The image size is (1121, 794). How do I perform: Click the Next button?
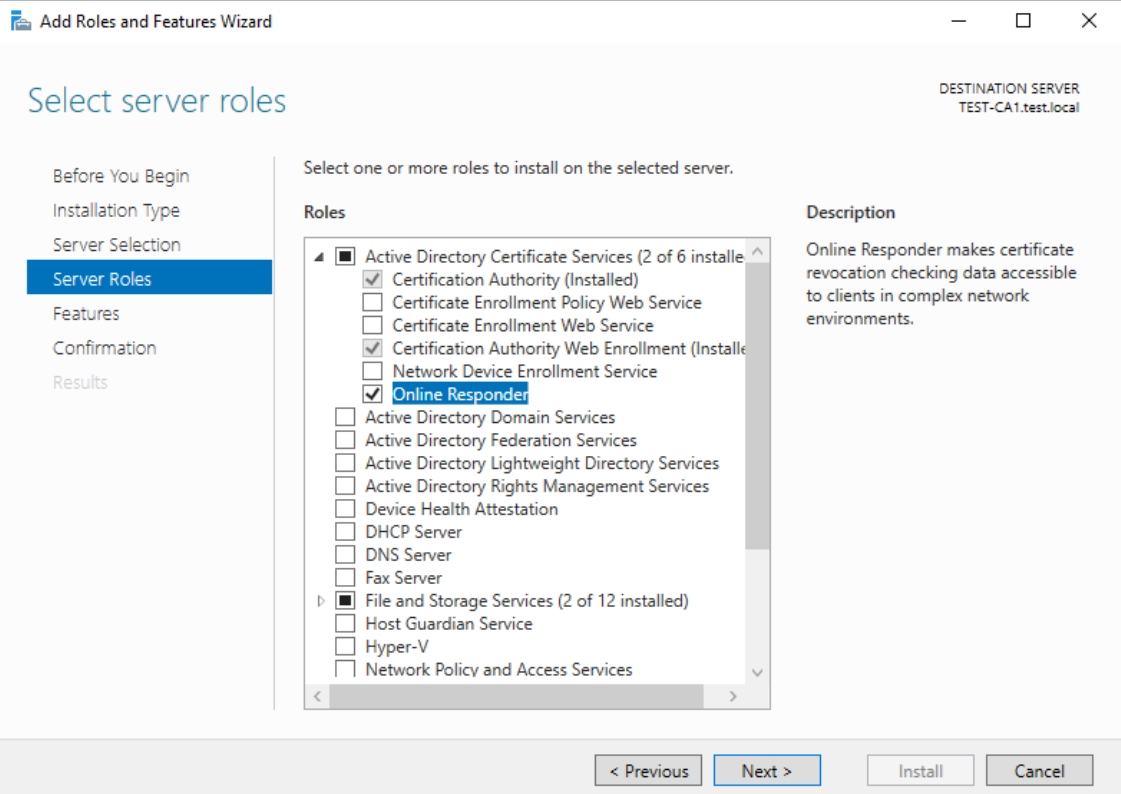766,770
